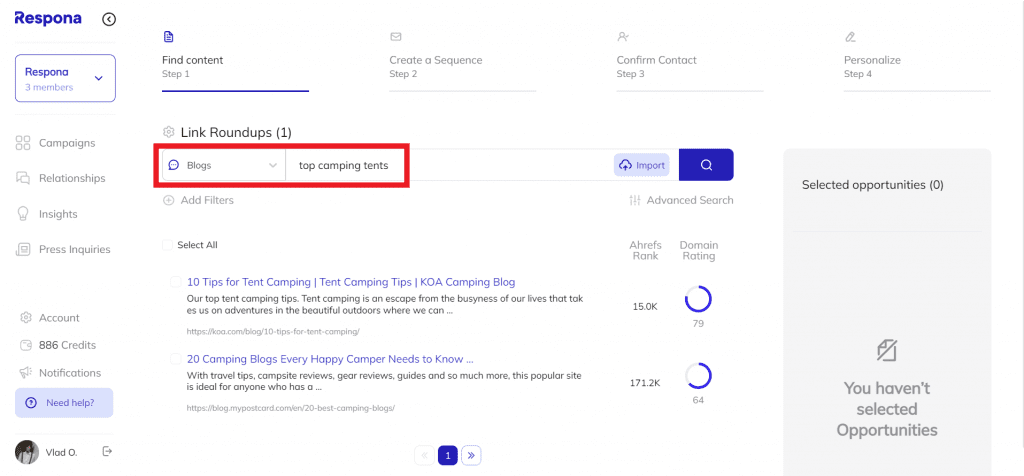Click the blog.mypostcard.com URL text
This screenshot has height=476, width=1024.
point(291,408)
